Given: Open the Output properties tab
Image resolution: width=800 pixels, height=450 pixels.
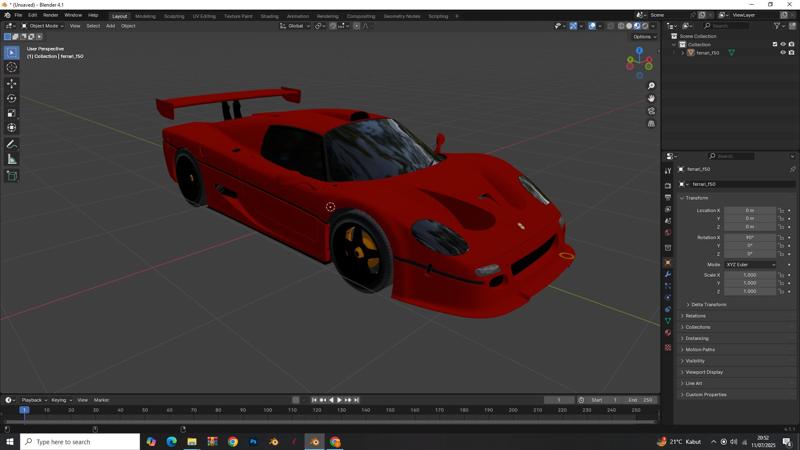Looking at the screenshot, I should tap(668, 197).
